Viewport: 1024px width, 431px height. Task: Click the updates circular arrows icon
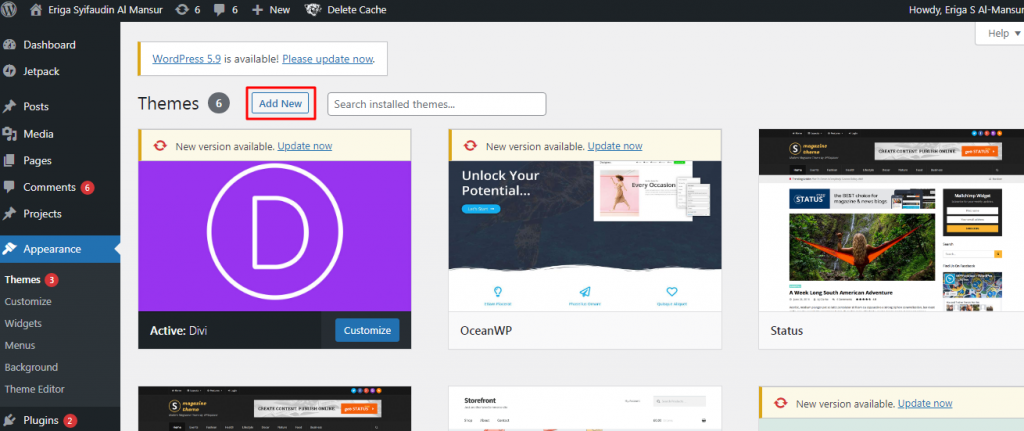(x=183, y=10)
